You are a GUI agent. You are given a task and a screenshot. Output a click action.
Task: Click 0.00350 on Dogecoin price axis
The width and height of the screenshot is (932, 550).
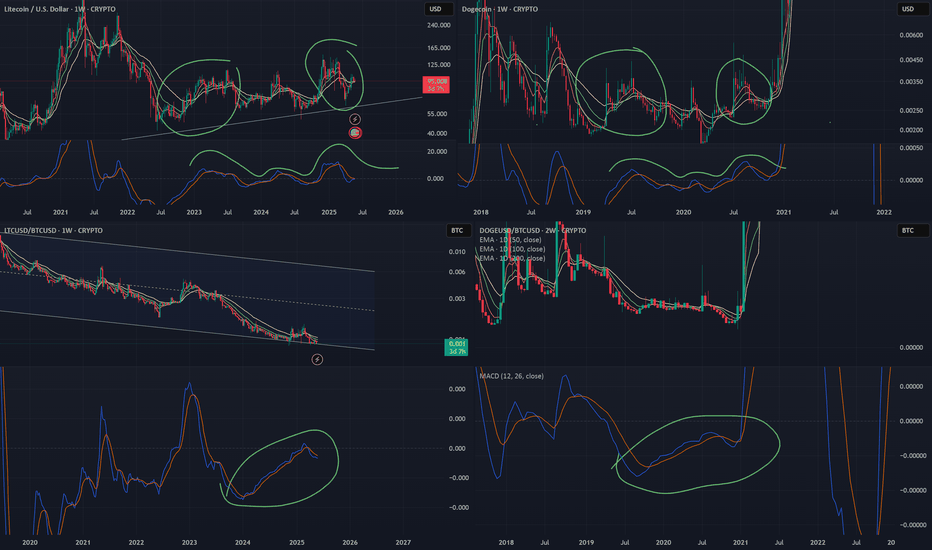click(911, 82)
